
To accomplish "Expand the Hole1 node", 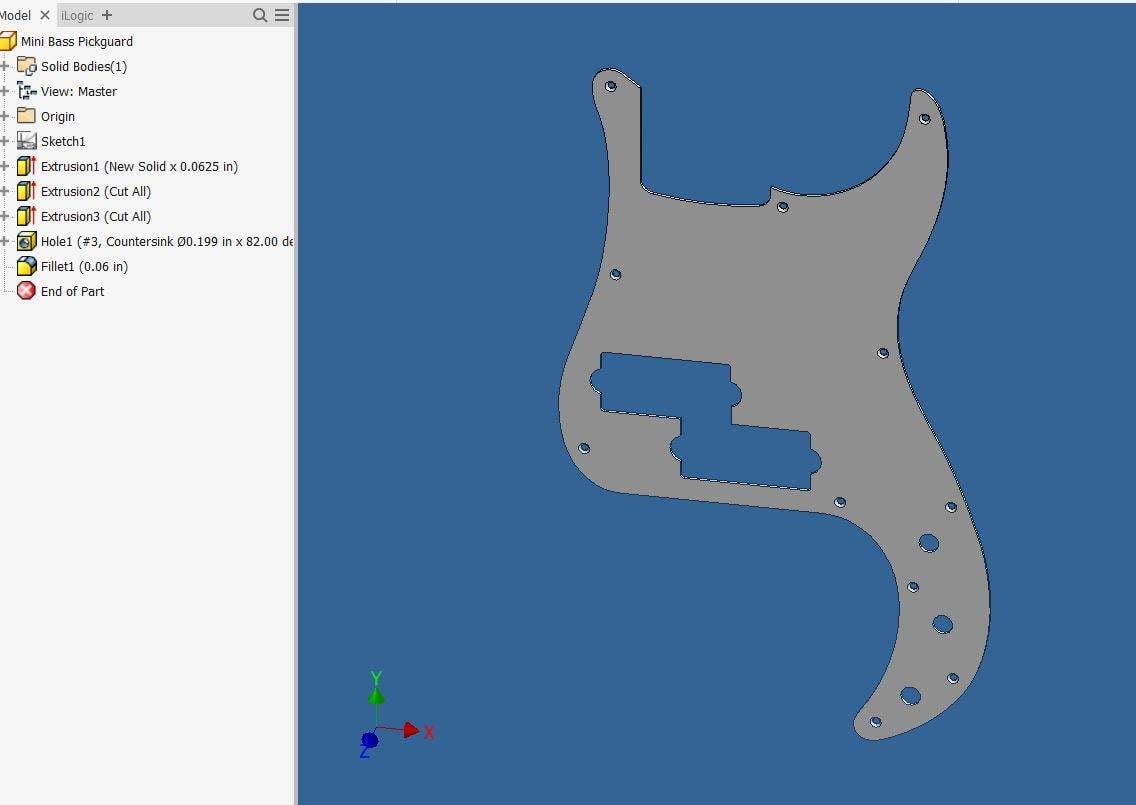I will [4, 241].
